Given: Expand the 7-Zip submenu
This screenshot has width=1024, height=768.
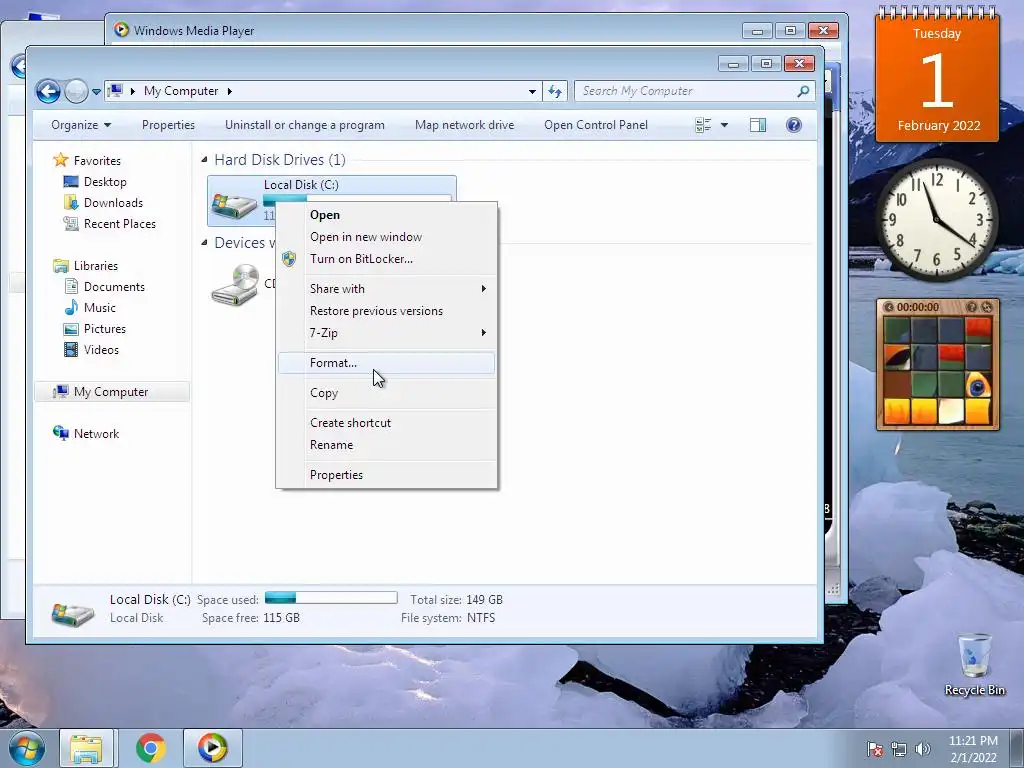Looking at the screenshot, I should coord(387,333).
